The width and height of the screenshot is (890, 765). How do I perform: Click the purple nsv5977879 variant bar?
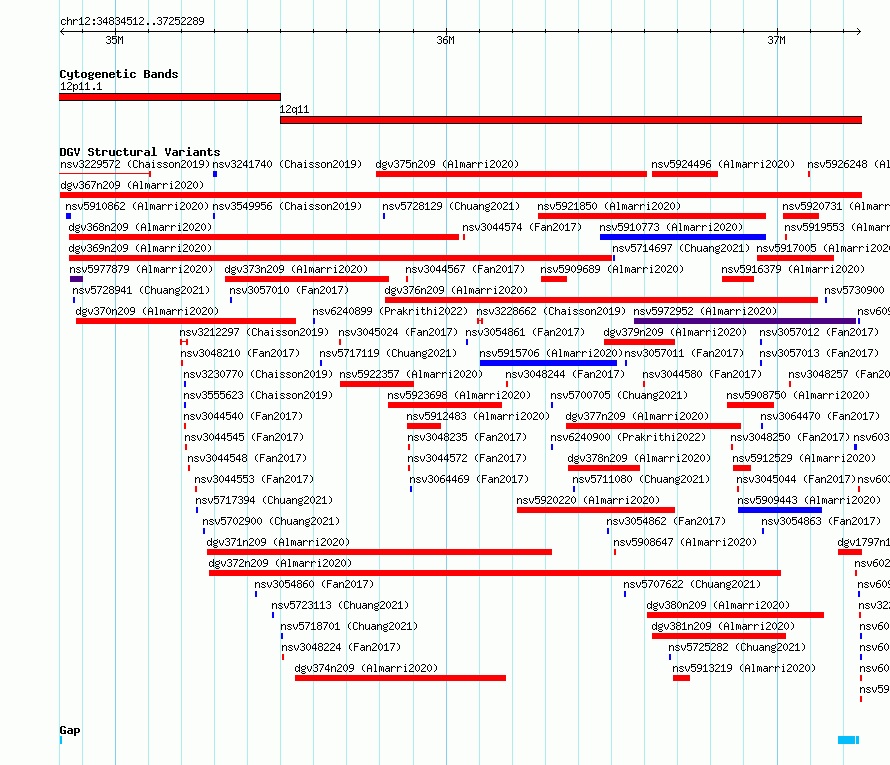click(77, 279)
